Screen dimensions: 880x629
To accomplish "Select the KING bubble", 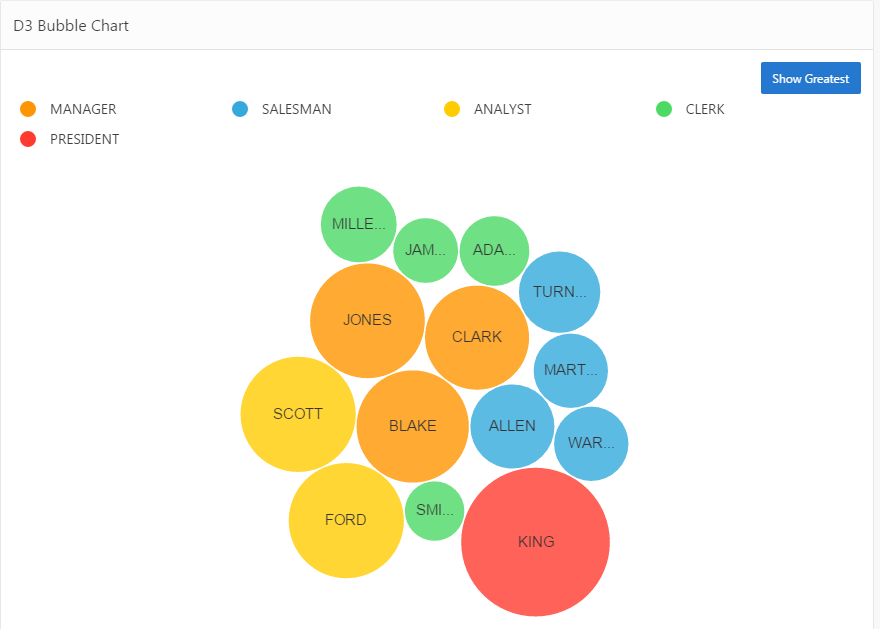I will (x=535, y=542).
